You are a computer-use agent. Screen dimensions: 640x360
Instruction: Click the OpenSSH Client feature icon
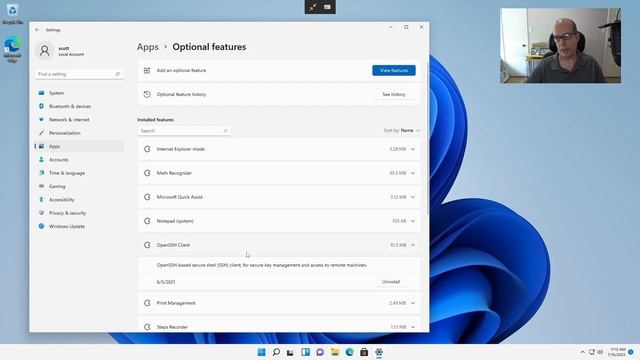(x=147, y=245)
